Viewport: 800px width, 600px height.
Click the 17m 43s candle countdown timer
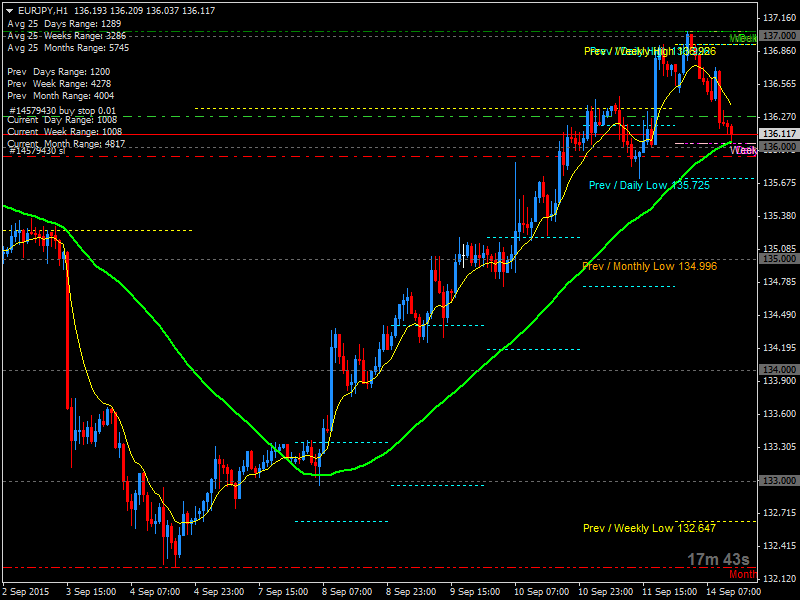point(717,560)
